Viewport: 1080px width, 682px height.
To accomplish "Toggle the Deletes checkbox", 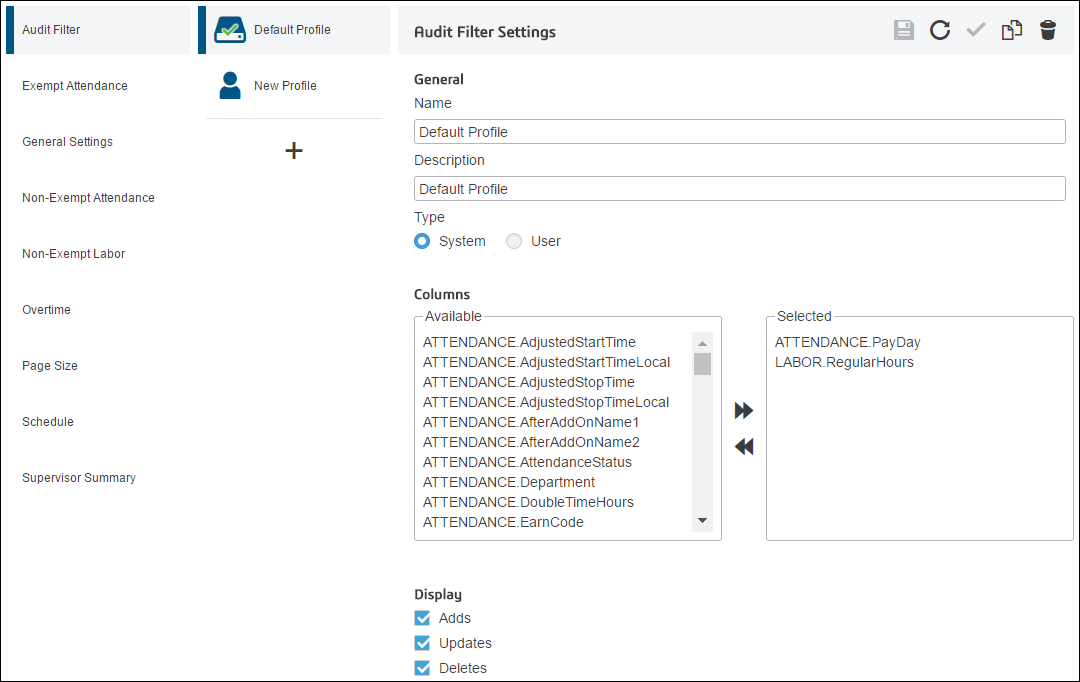I will tap(422, 668).
